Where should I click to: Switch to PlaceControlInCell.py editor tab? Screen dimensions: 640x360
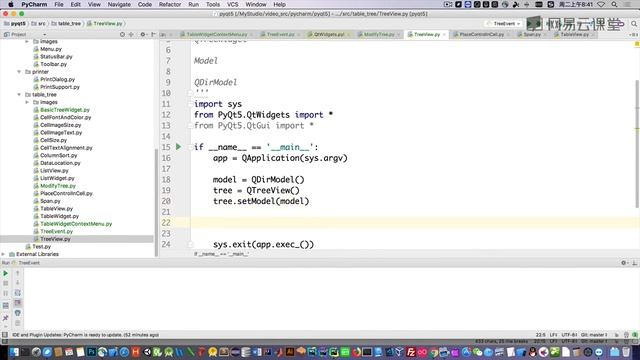[481, 35]
